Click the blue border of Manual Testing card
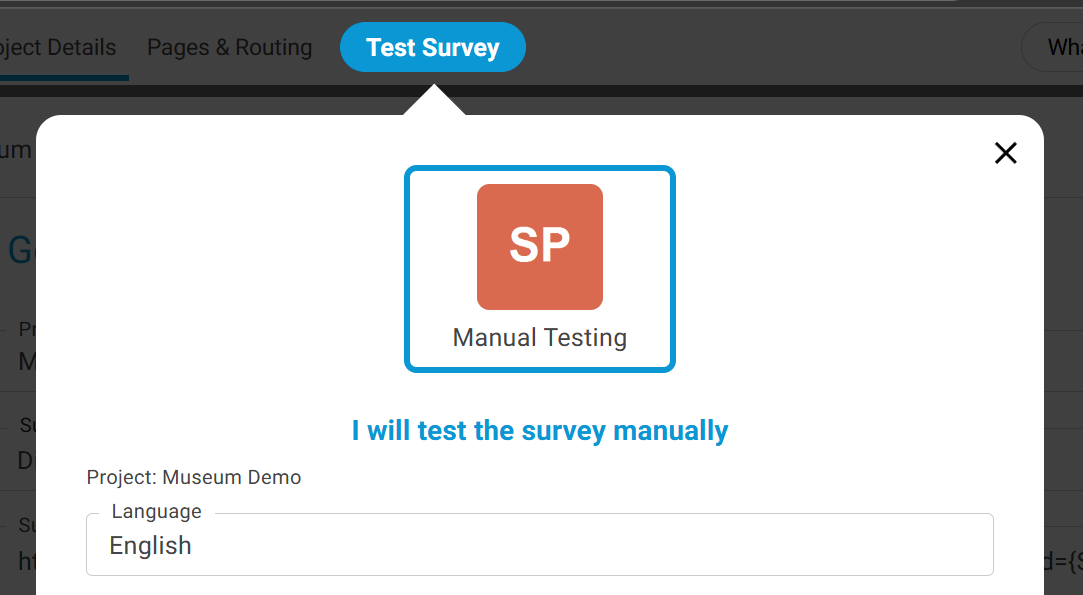Viewport: 1083px width, 595px height. pyautogui.click(x=407, y=270)
